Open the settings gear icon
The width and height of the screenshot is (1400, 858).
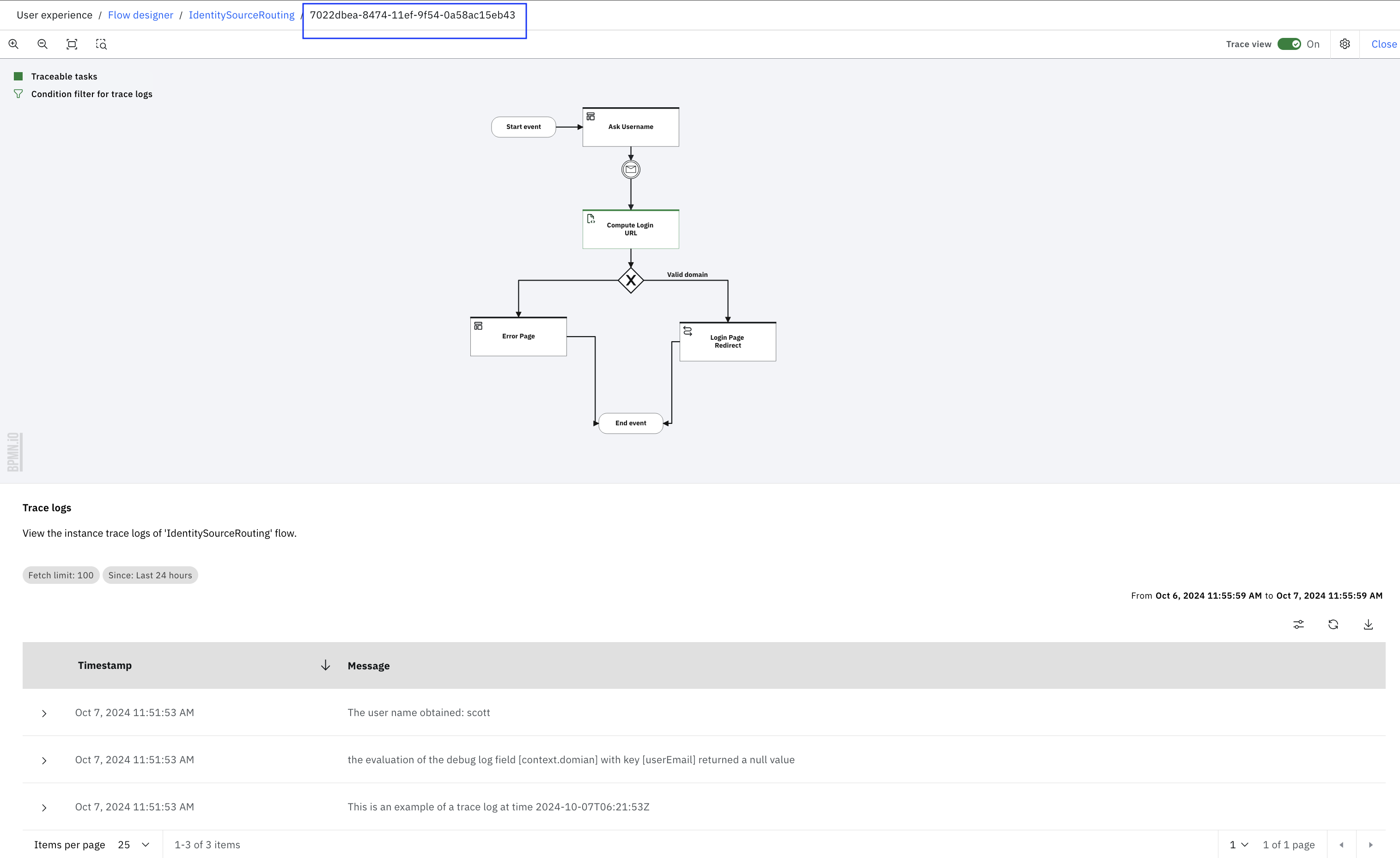(x=1344, y=44)
